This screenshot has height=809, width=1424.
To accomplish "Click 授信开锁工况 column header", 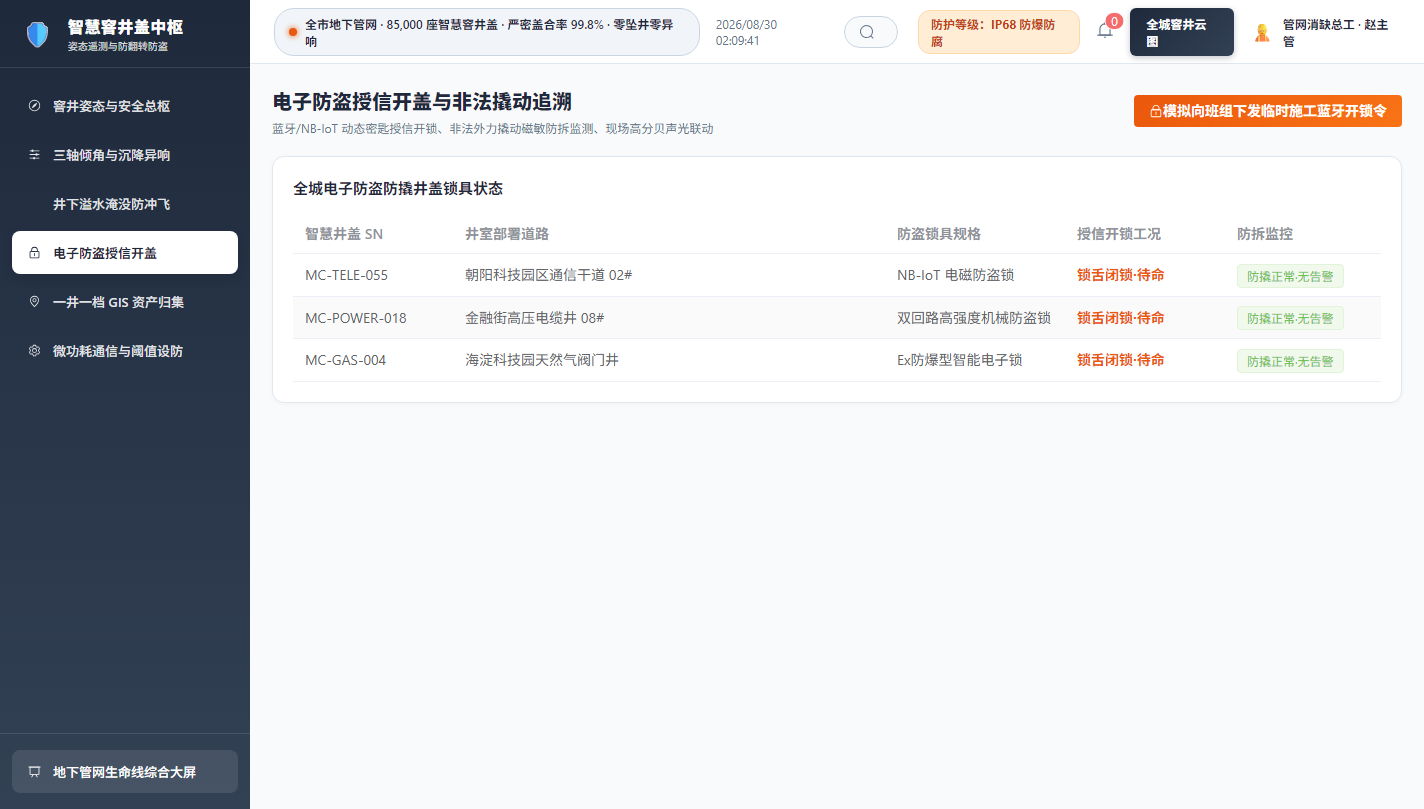I will [1119, 234].
